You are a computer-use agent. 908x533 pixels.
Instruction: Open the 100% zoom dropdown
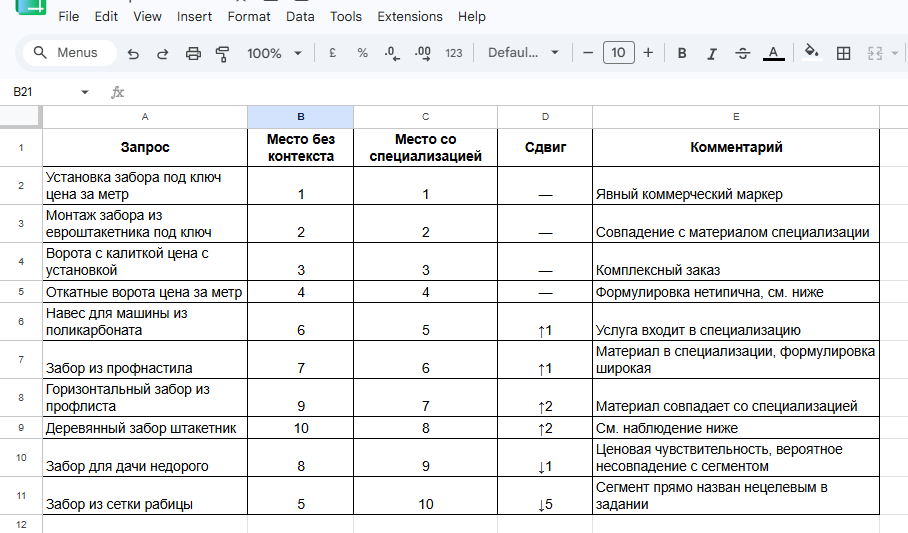tap(274, 53)
